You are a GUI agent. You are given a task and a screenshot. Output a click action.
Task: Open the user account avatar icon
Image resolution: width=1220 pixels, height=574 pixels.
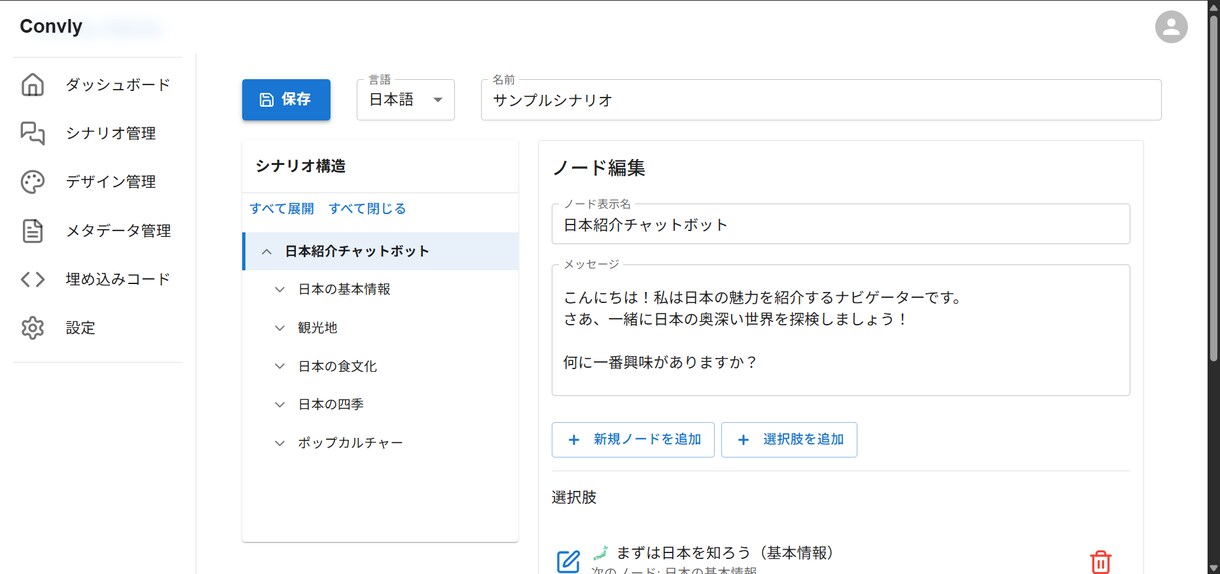(x=1171, y=27)
